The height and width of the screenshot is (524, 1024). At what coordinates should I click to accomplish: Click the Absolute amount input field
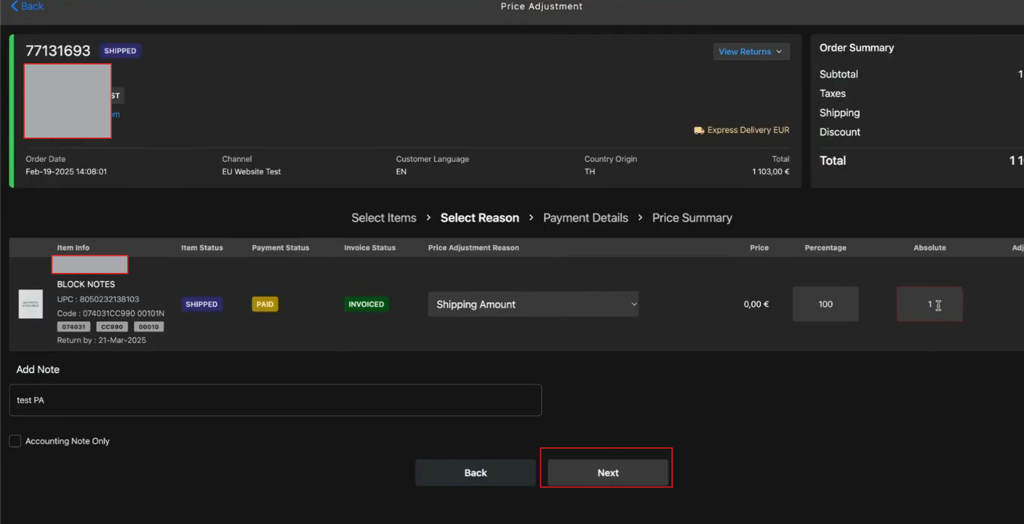[929, 304]
